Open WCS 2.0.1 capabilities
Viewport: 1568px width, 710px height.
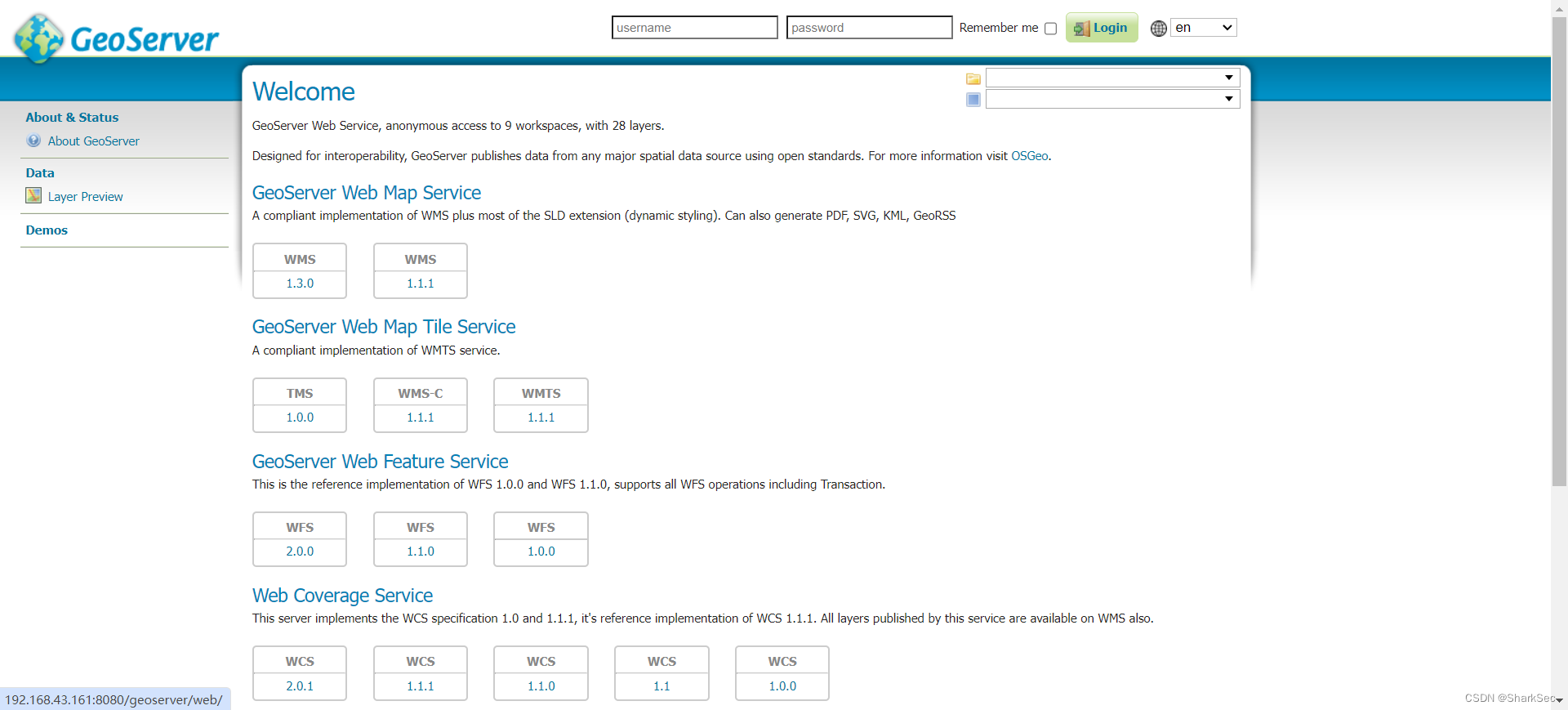(300, 686)
